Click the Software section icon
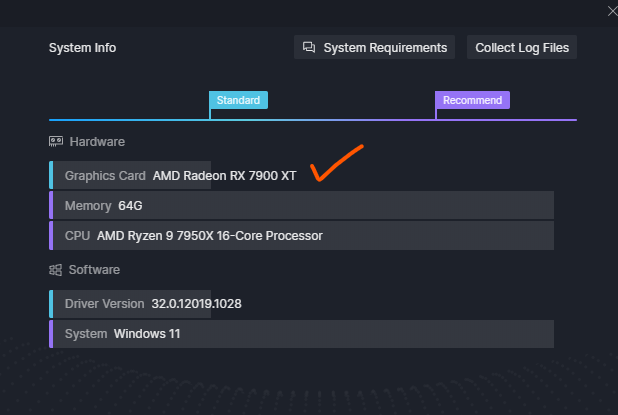618x415 pixels. (x=55, y=270)
